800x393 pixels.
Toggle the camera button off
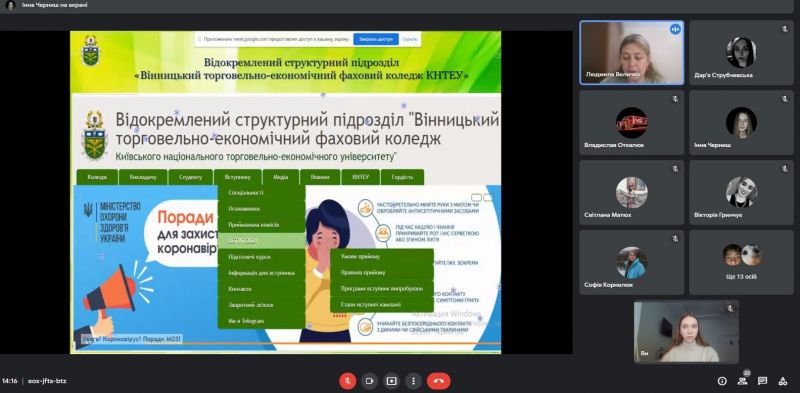pos(369,381)
